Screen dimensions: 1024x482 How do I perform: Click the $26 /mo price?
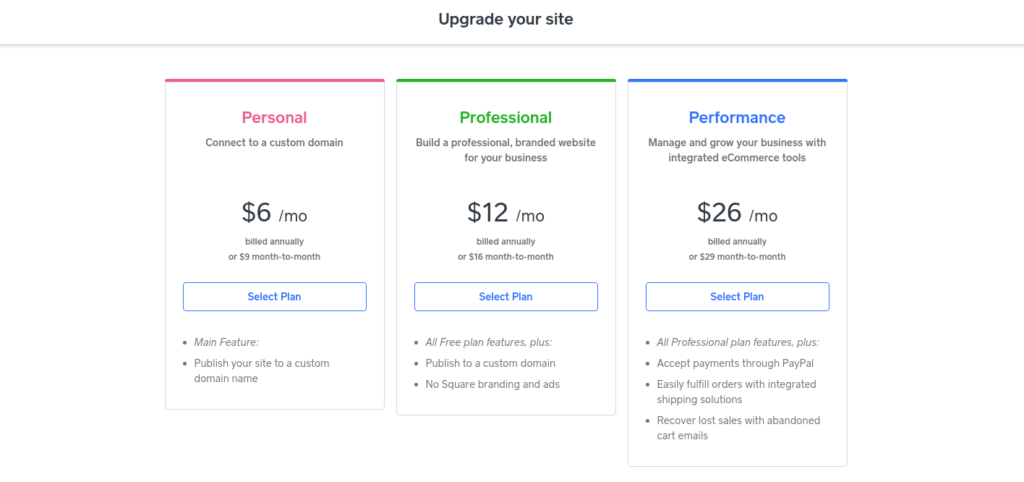[737, 213]
